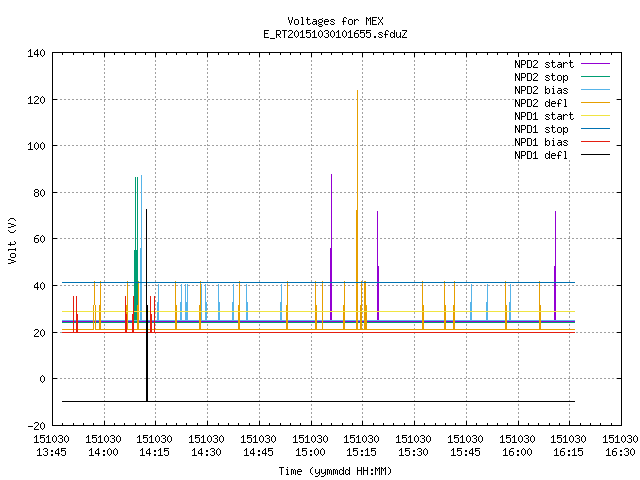640x480 pixels.
Task: Click the "Time (yymmdd HH:MM)" x-axis label
Action: coord(335,471)
